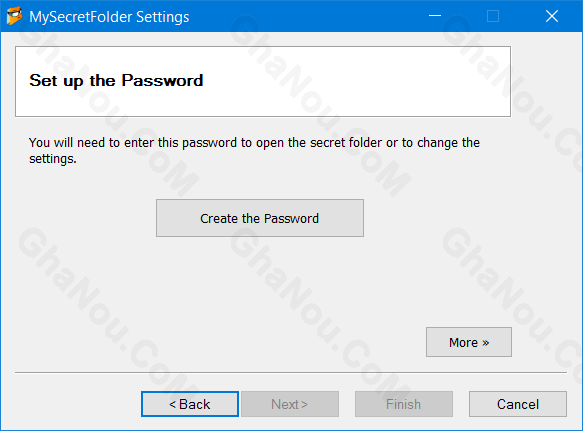Minimize the MySecretFolder Settings window

click(435, 16)
